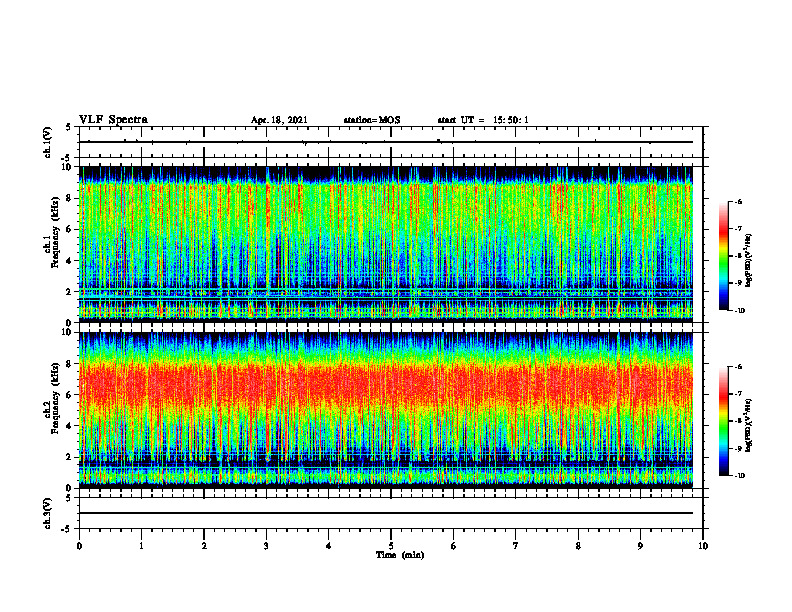Click the ch.2 frequency tick label "6"

[x=70, y=395]
